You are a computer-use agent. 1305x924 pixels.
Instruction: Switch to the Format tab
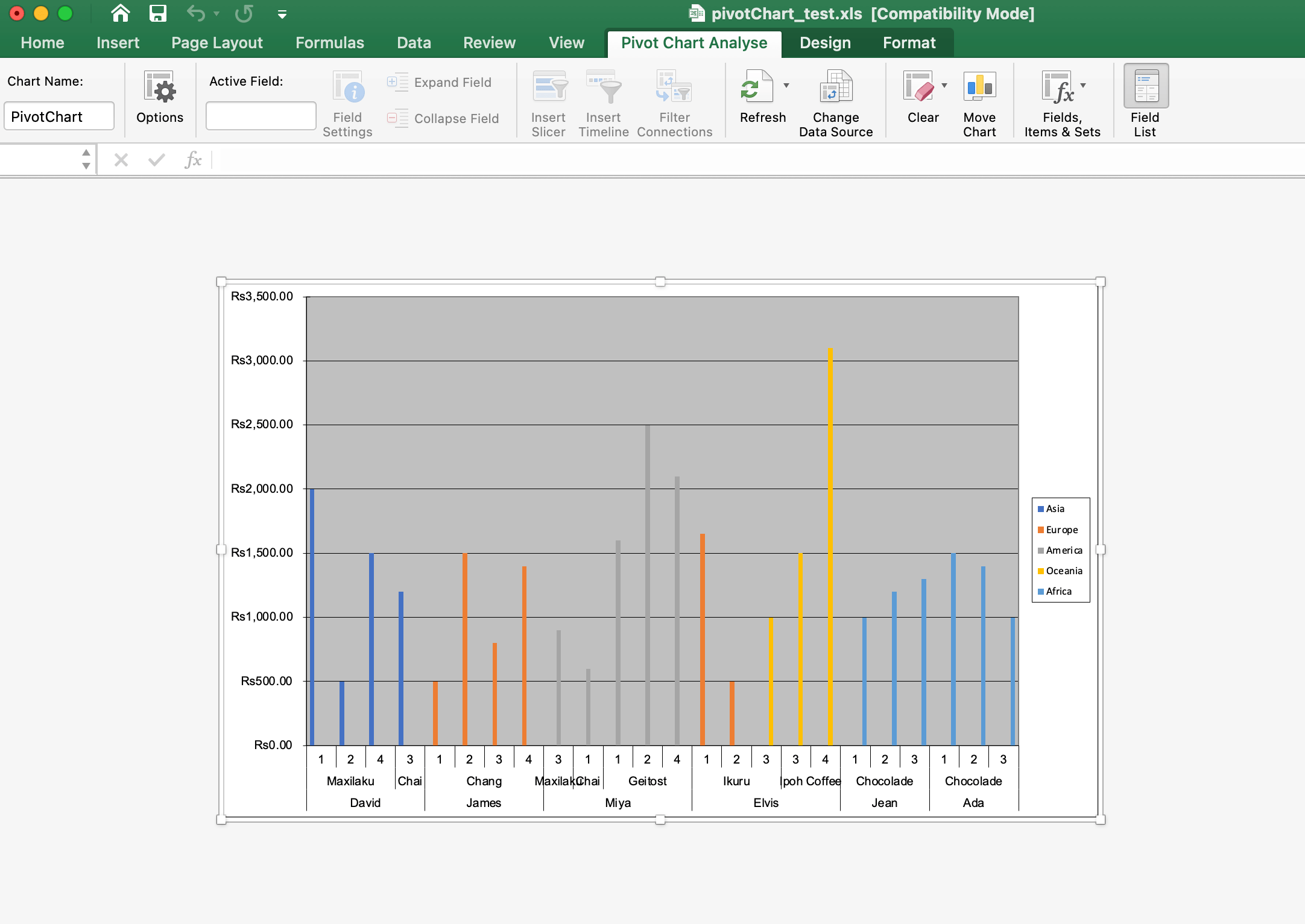click(909, 42)
